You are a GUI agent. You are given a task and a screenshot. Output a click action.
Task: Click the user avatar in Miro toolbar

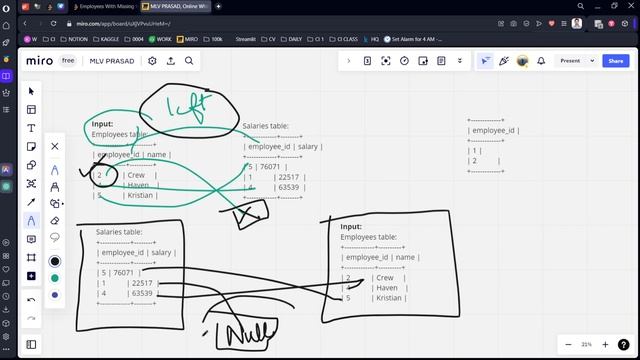(x=522, y=61)
